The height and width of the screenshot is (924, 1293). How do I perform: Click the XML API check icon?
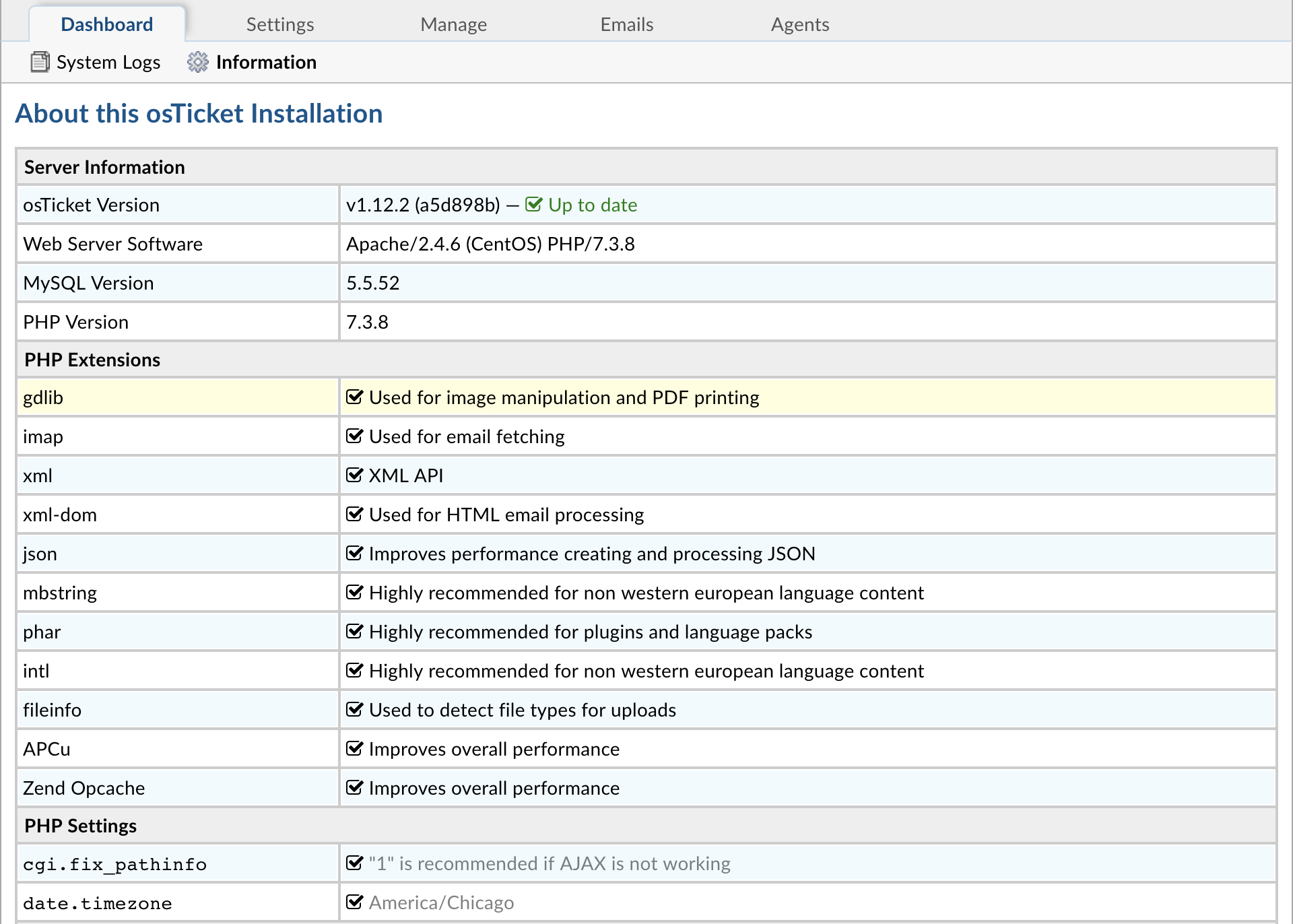coord(354,475)
